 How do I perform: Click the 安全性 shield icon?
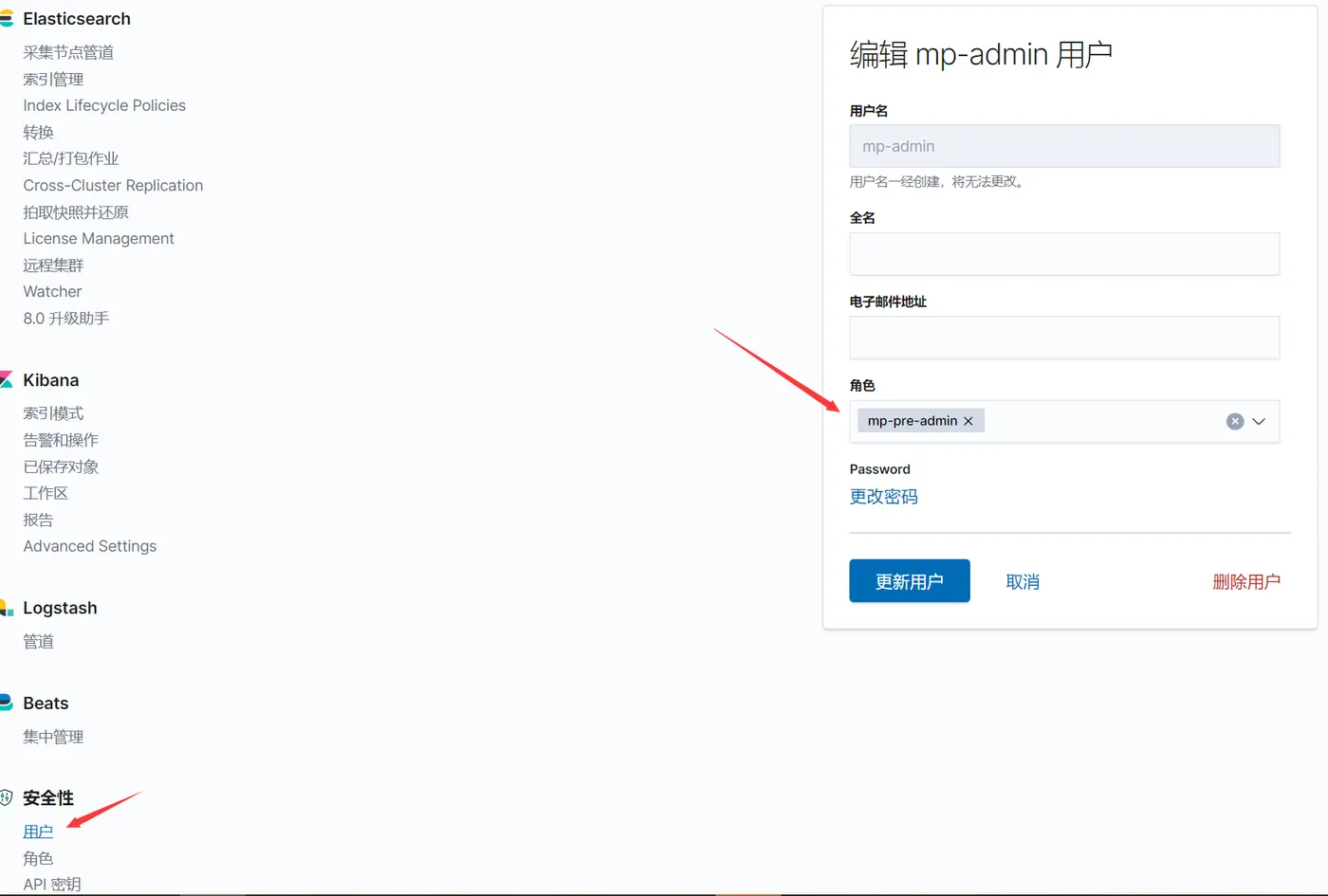coord(7,797)
